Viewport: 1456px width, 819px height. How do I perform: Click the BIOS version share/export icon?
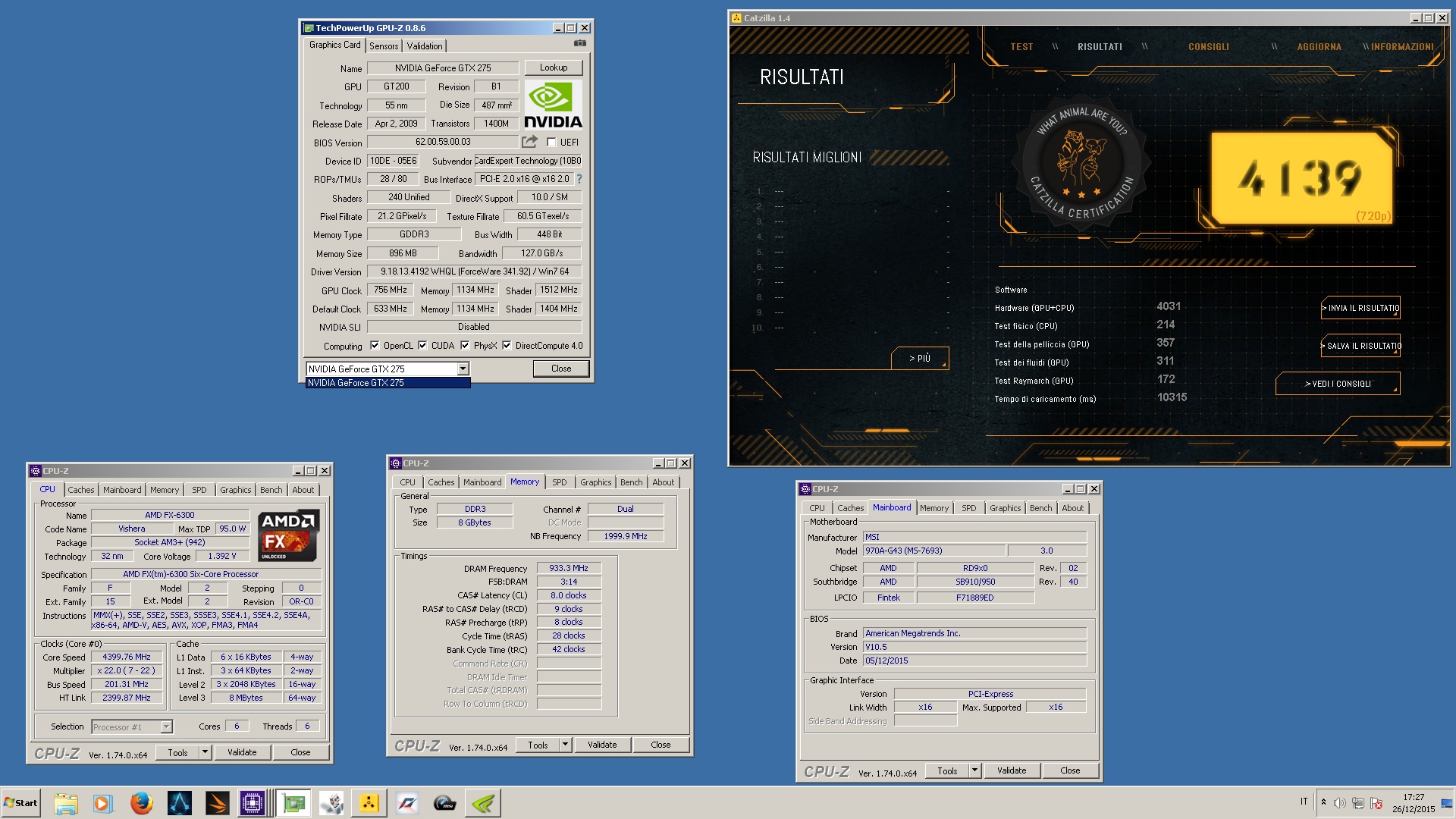coord(529,141)
